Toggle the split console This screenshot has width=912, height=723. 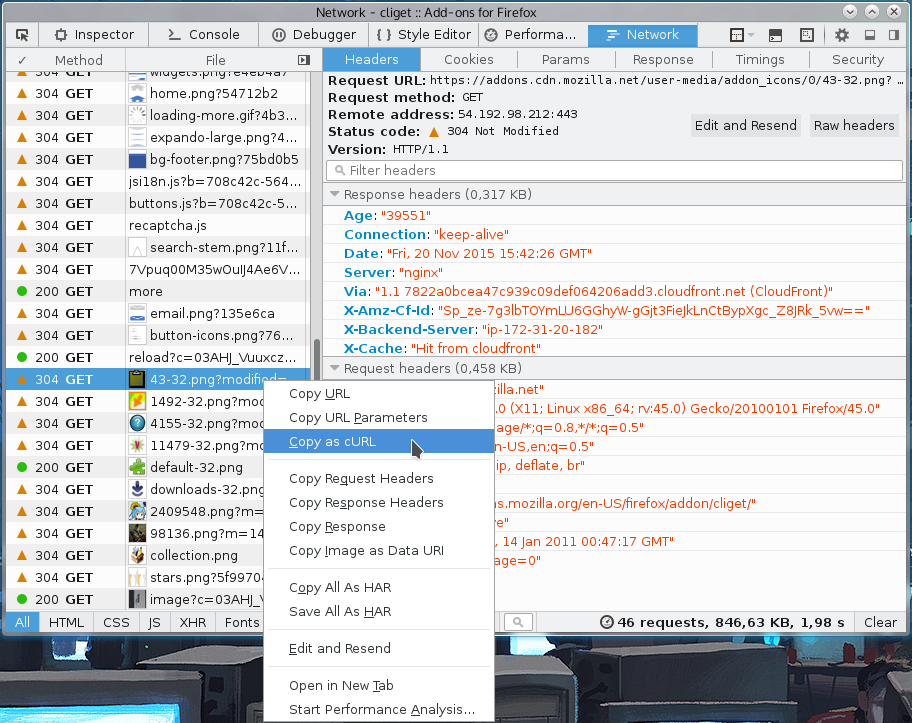776,34
